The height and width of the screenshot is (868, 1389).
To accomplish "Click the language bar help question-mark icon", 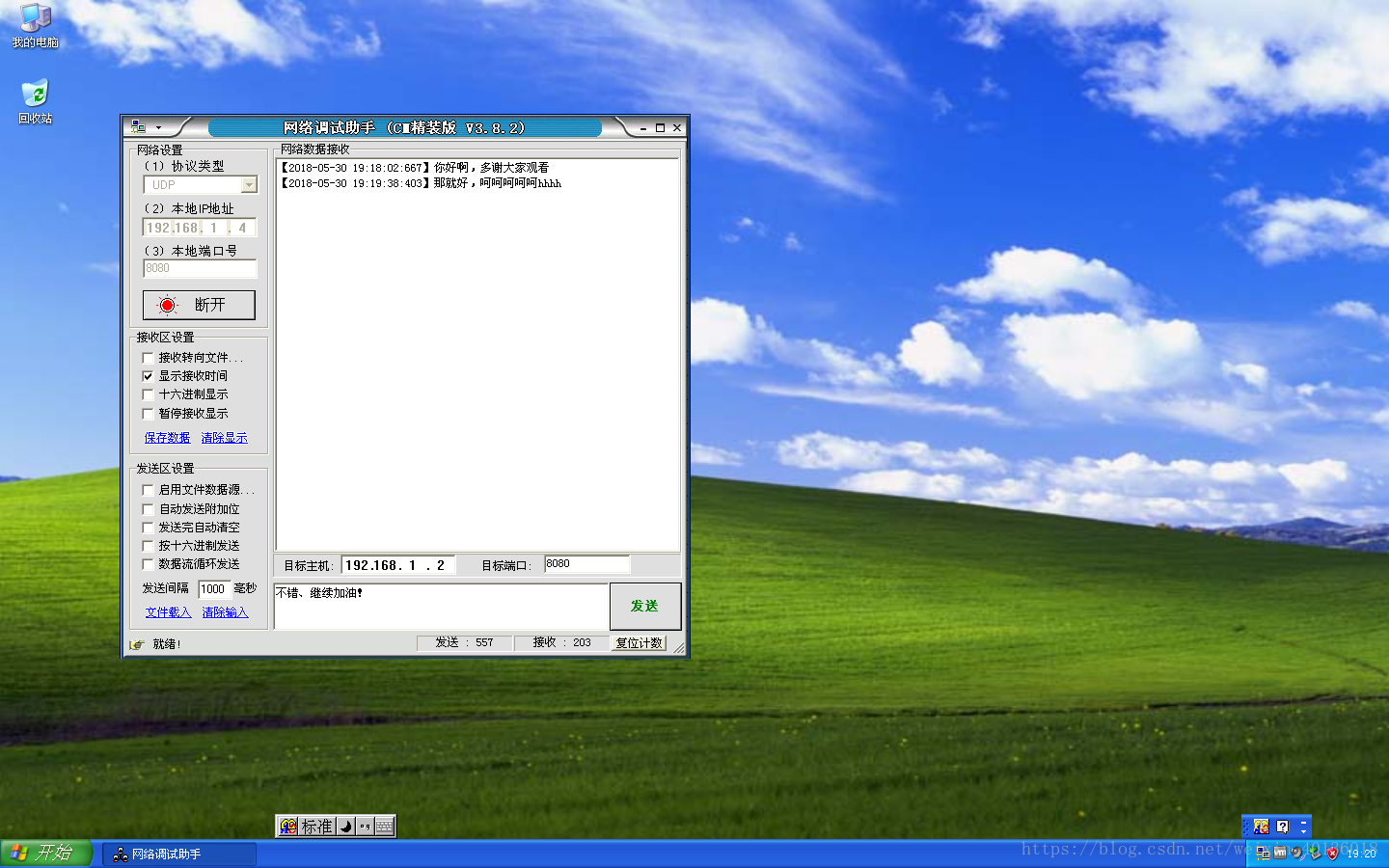I will click(1283, 827).
